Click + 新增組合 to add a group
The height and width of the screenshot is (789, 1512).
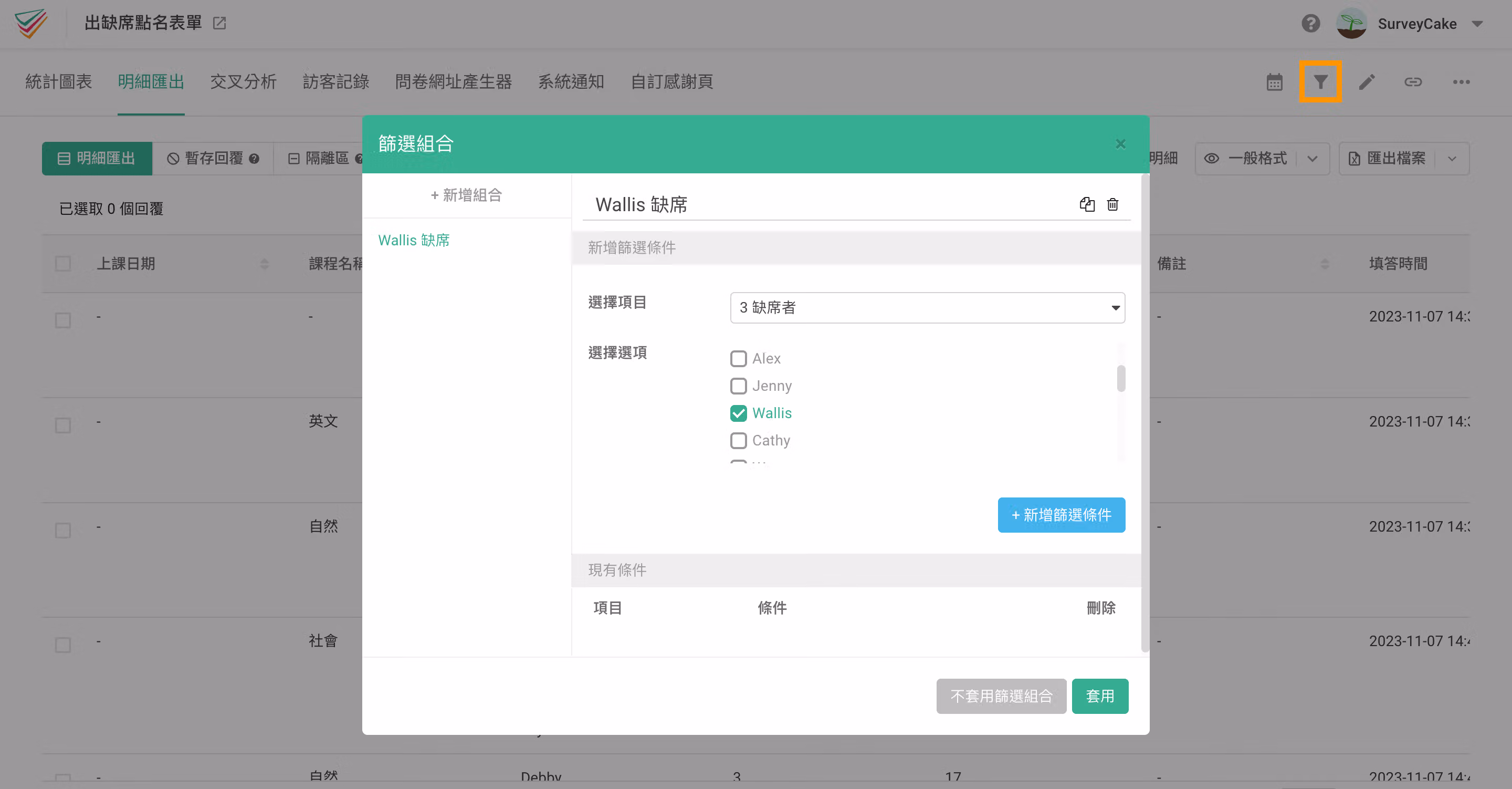pyautogui.click(x=467, y=195)
